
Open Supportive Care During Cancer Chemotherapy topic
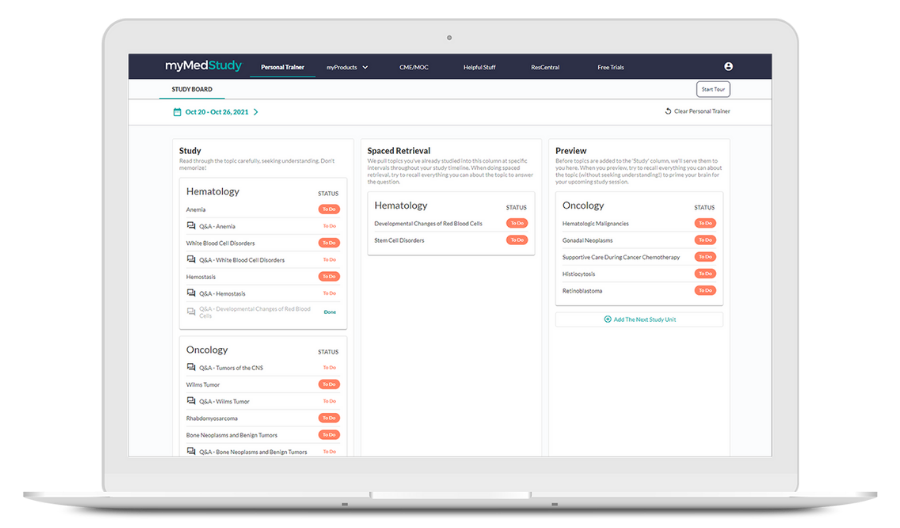pos(621,257)
